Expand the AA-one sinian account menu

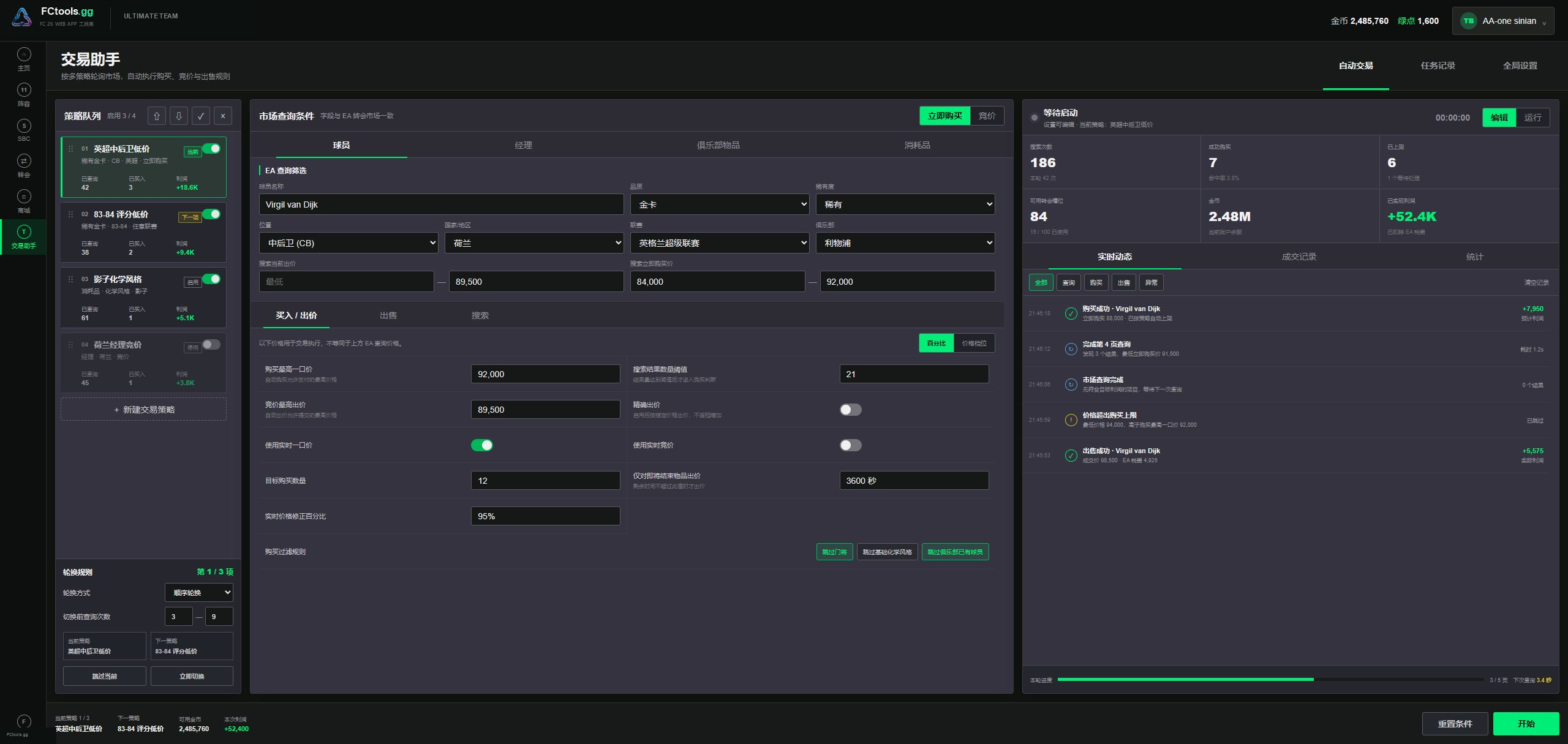click(x=1503, y=21)
